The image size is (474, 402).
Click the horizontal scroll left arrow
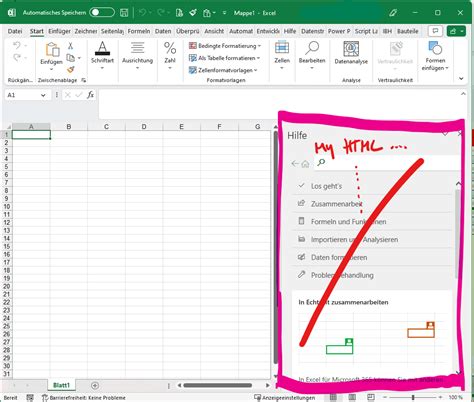(x=179, y=385)
